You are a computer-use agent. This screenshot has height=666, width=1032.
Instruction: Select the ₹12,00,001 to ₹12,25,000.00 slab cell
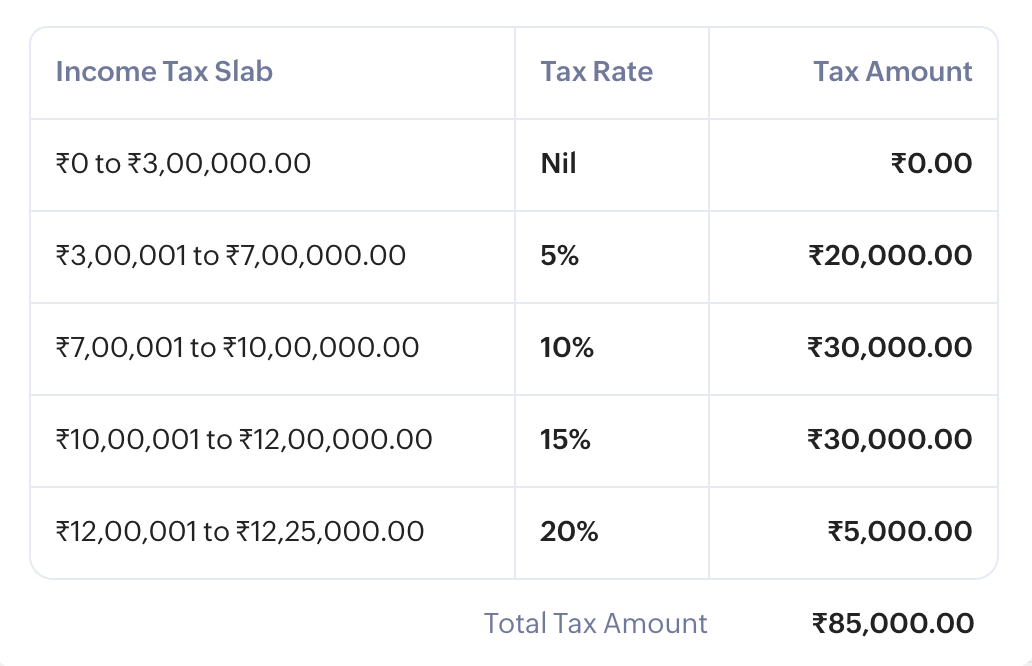[240, 532]
